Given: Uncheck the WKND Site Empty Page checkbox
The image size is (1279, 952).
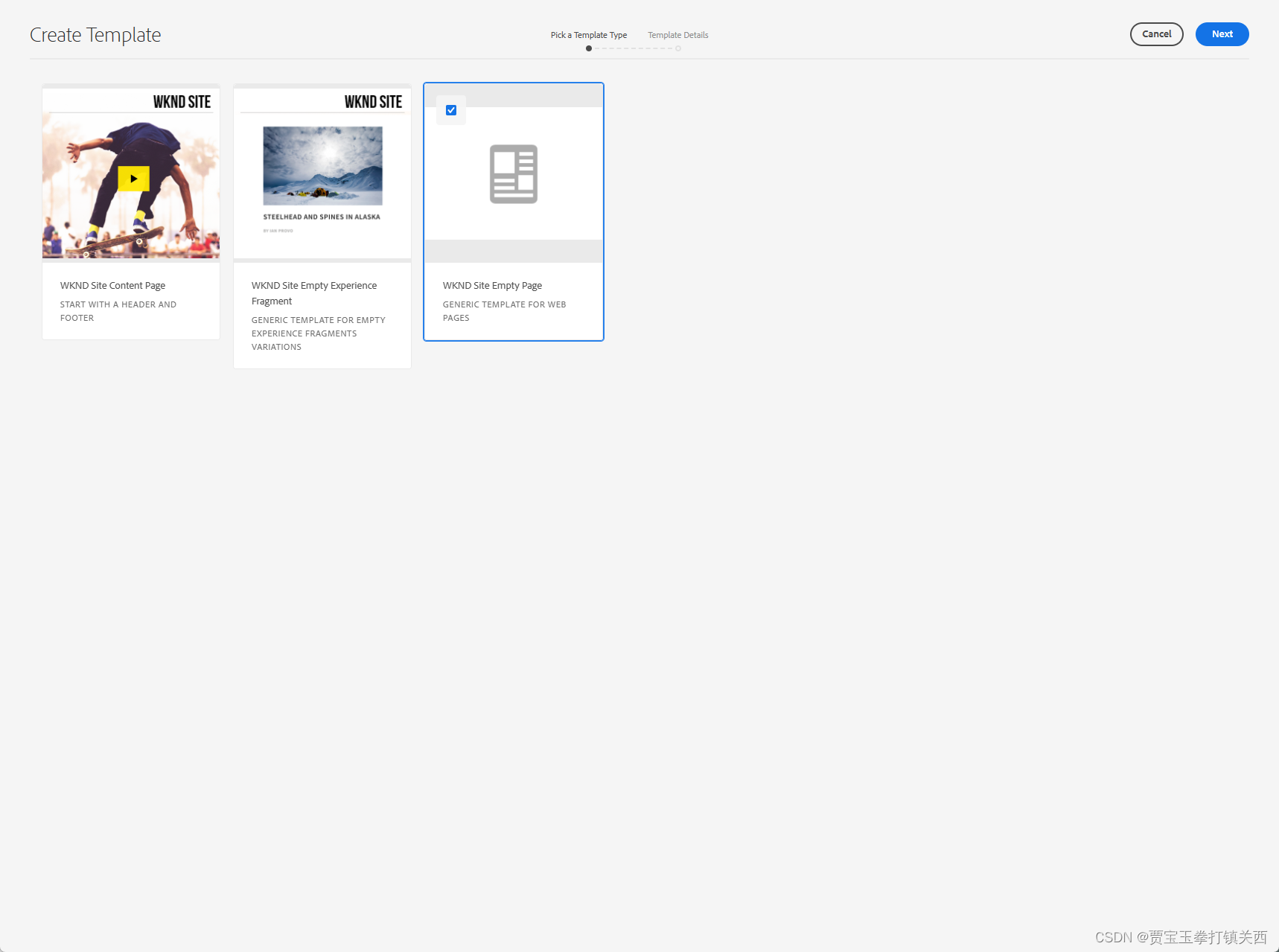Looking at the screenshot, I should (451, 110).
